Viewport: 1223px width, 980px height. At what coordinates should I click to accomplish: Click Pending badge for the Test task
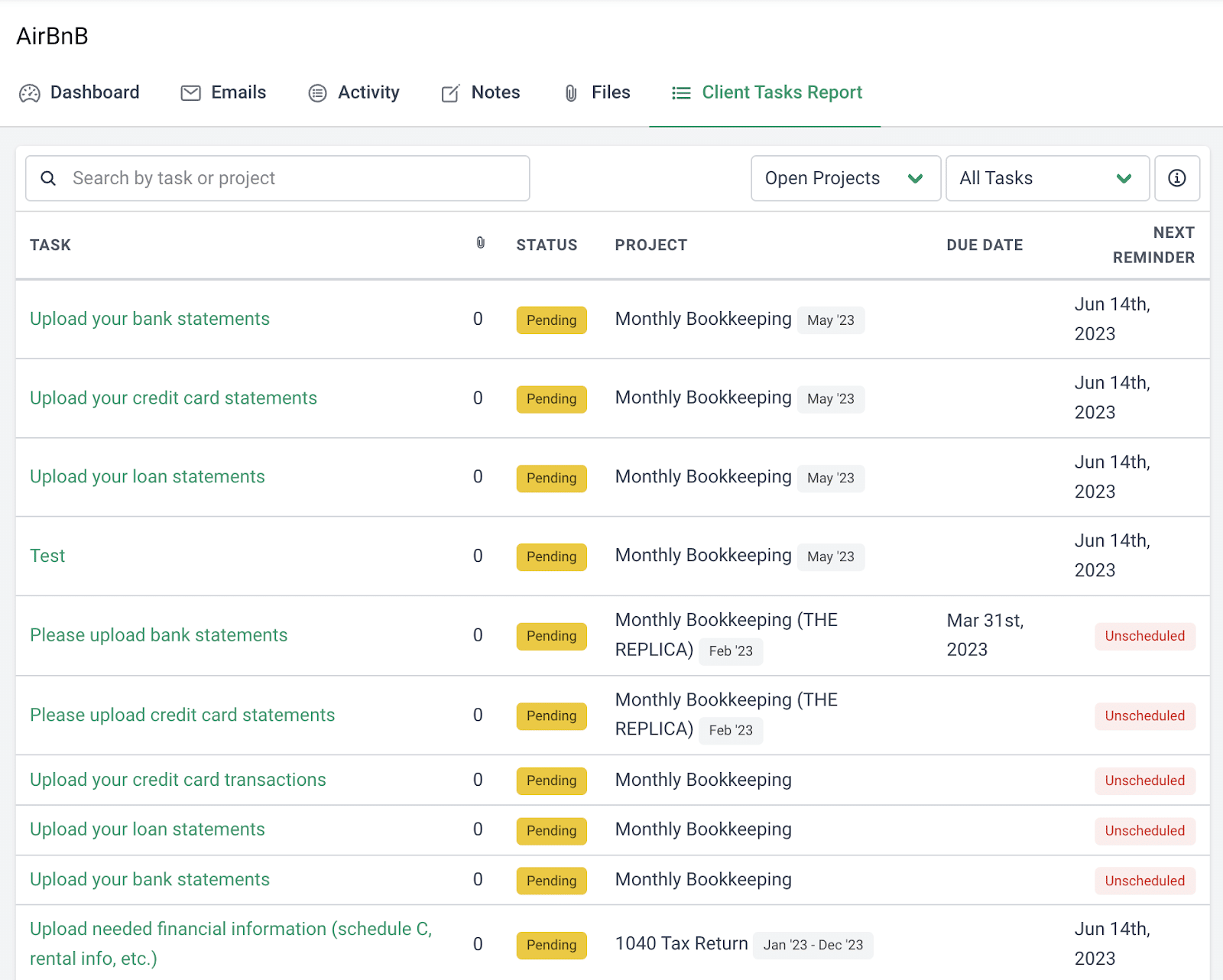551,557
